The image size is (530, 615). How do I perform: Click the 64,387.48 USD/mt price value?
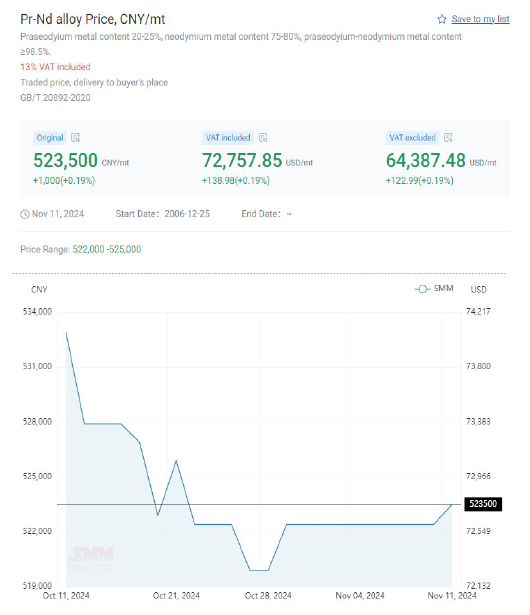441,160
